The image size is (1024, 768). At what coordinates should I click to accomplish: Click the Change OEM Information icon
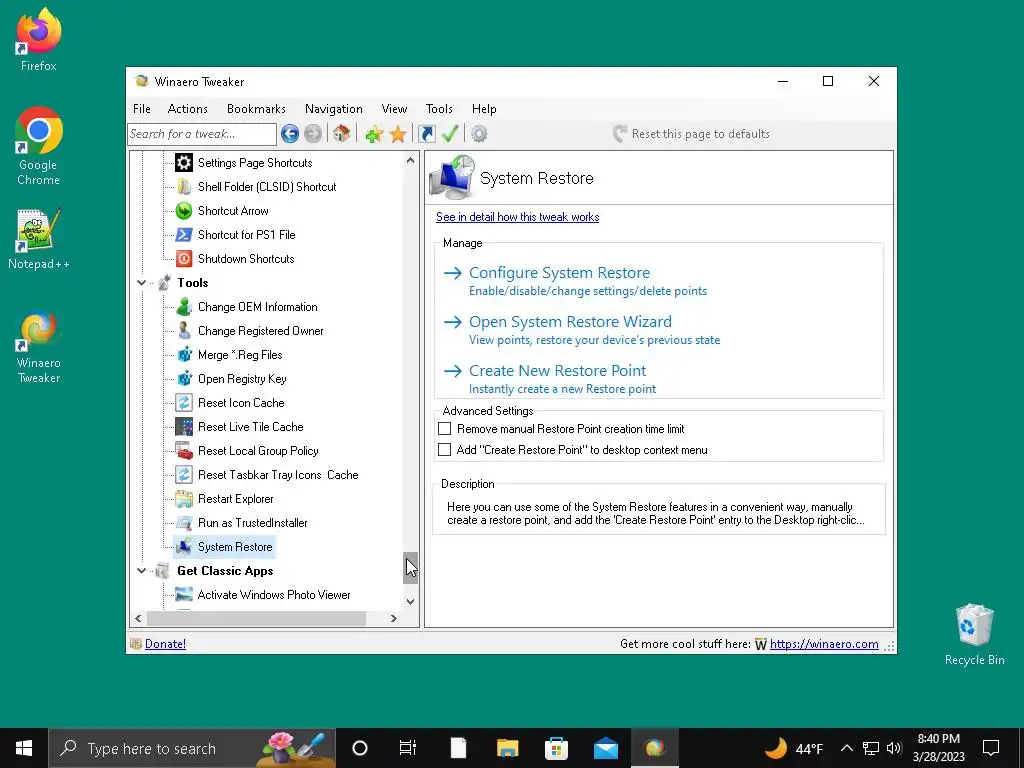click(184, 307)
